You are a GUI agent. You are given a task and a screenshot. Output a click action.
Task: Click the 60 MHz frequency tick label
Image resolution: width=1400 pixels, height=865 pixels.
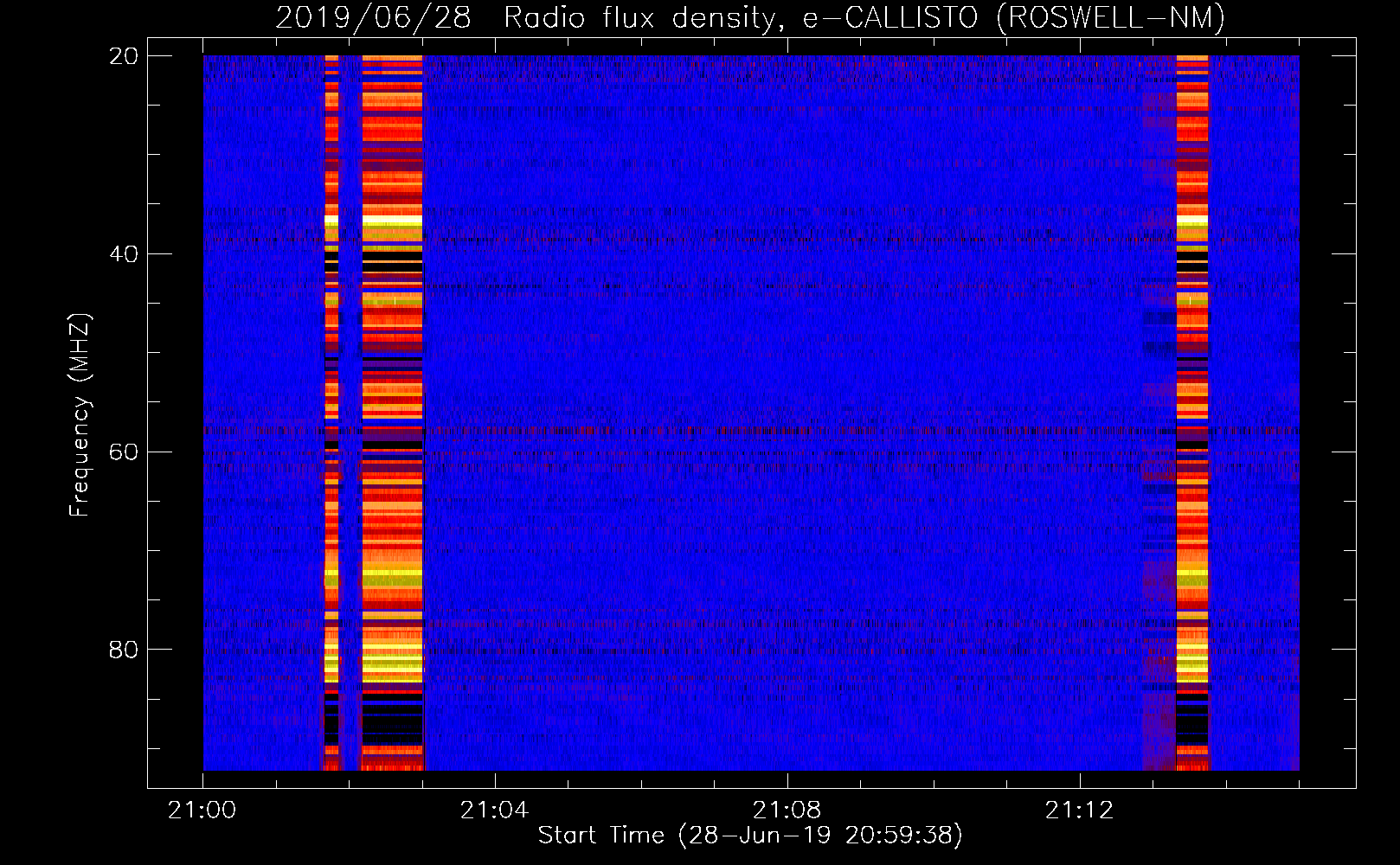tap(123, 452)
